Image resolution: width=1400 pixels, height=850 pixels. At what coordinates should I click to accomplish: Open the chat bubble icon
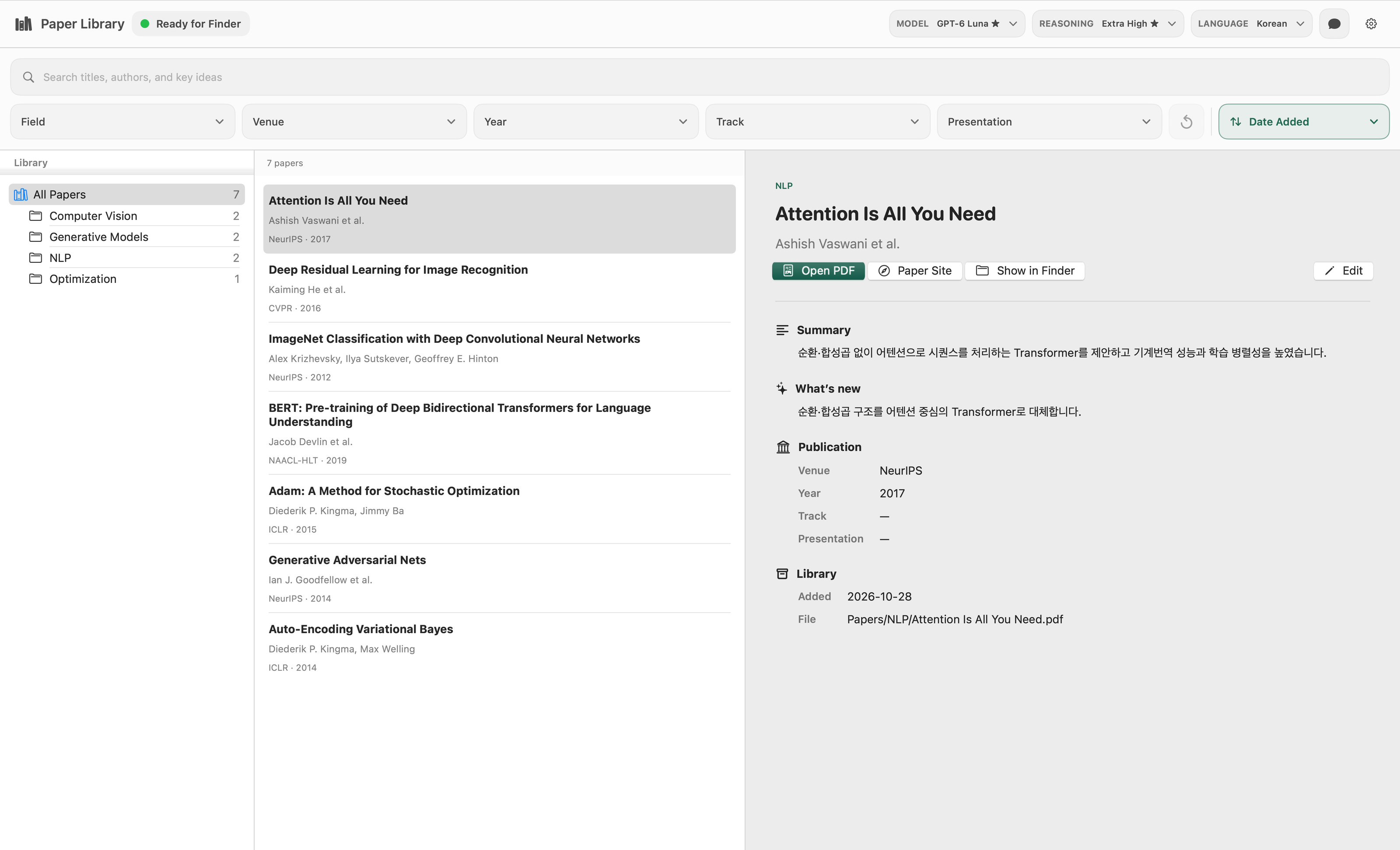(1333, 24)
